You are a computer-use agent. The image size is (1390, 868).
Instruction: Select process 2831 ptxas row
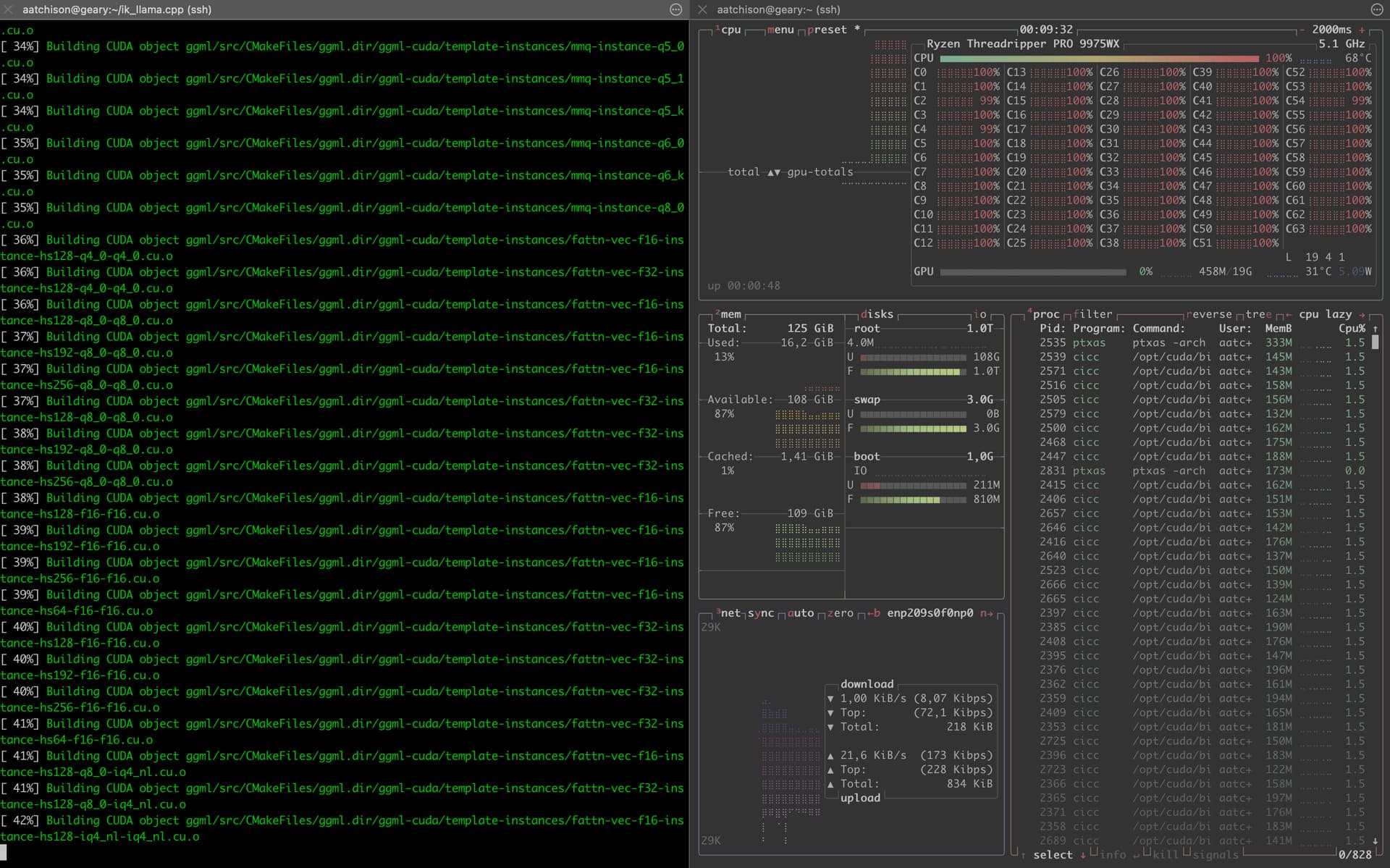[x=1202, y=471]
